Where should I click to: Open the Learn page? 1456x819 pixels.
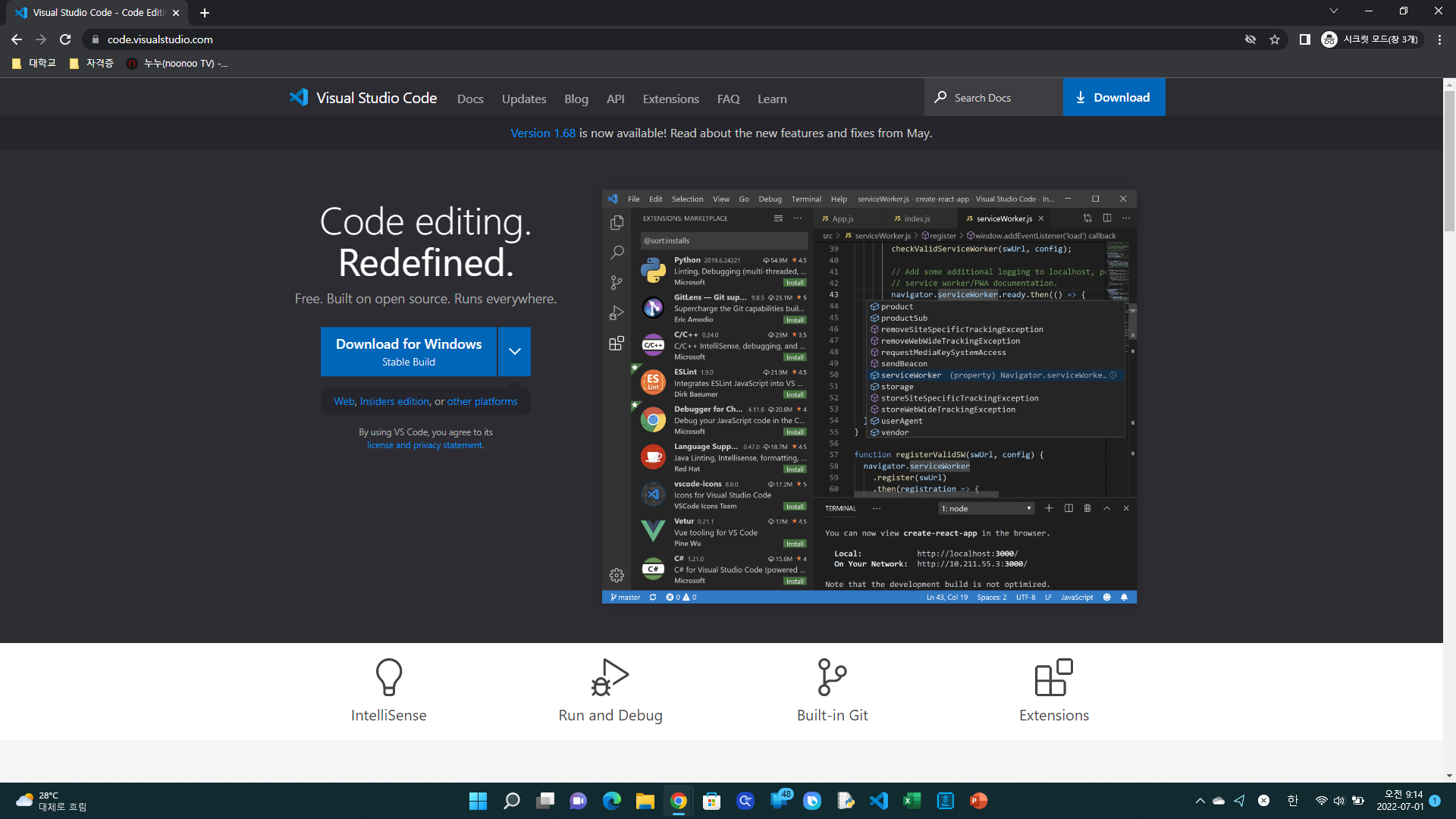coord(772,99)
